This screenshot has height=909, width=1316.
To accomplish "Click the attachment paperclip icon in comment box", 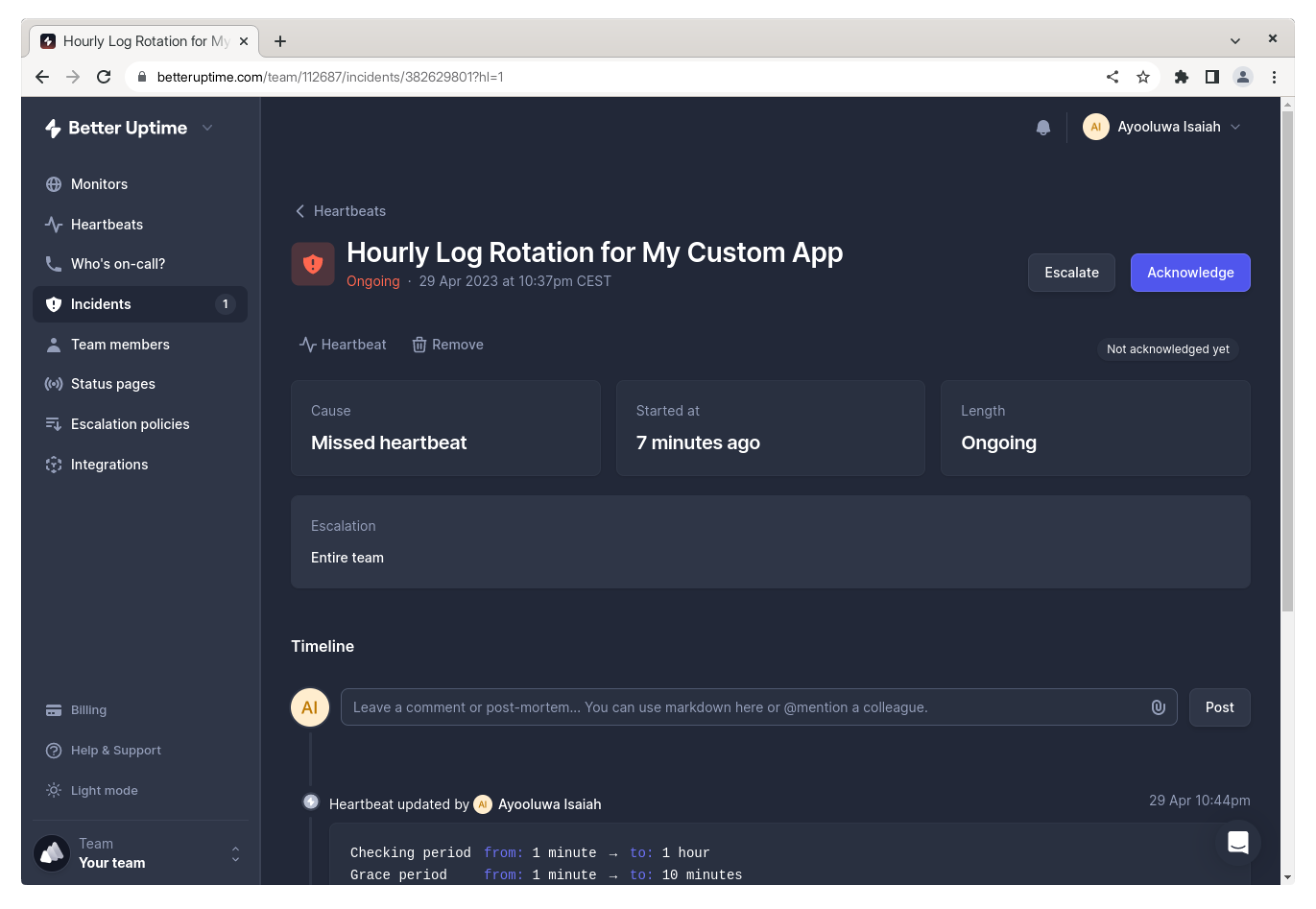I will coord(1158,707).
